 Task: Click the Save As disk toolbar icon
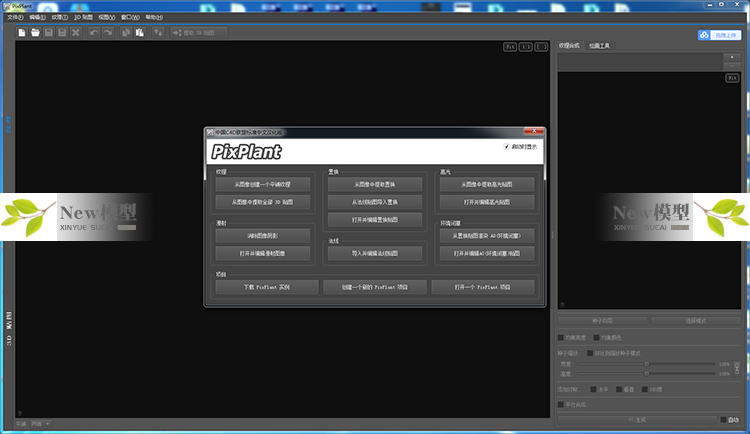(x=62, y=33)
